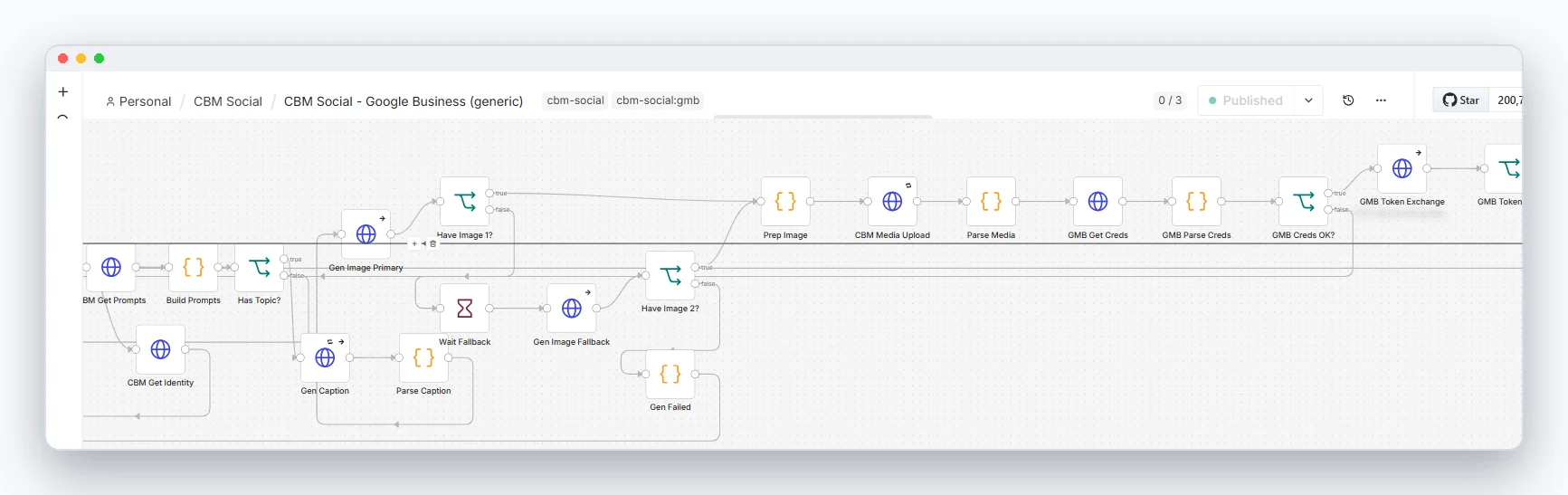Viewport: 1568px width, 495px height.
Task: Open the GMB Token Exchange HTTP node
Action: tap(1402, 168)
